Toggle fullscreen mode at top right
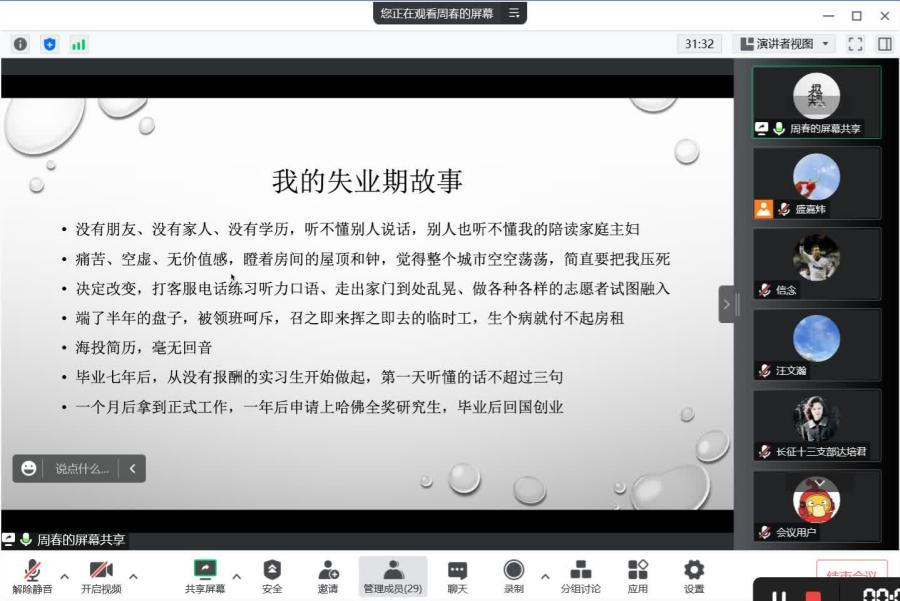The width and height of the screenshot is (900, 601). (x=855, y=44)
